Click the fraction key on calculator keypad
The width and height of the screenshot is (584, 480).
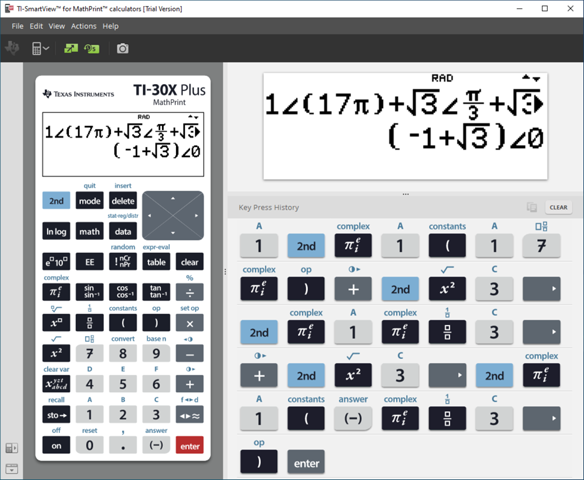coord(89,323)
